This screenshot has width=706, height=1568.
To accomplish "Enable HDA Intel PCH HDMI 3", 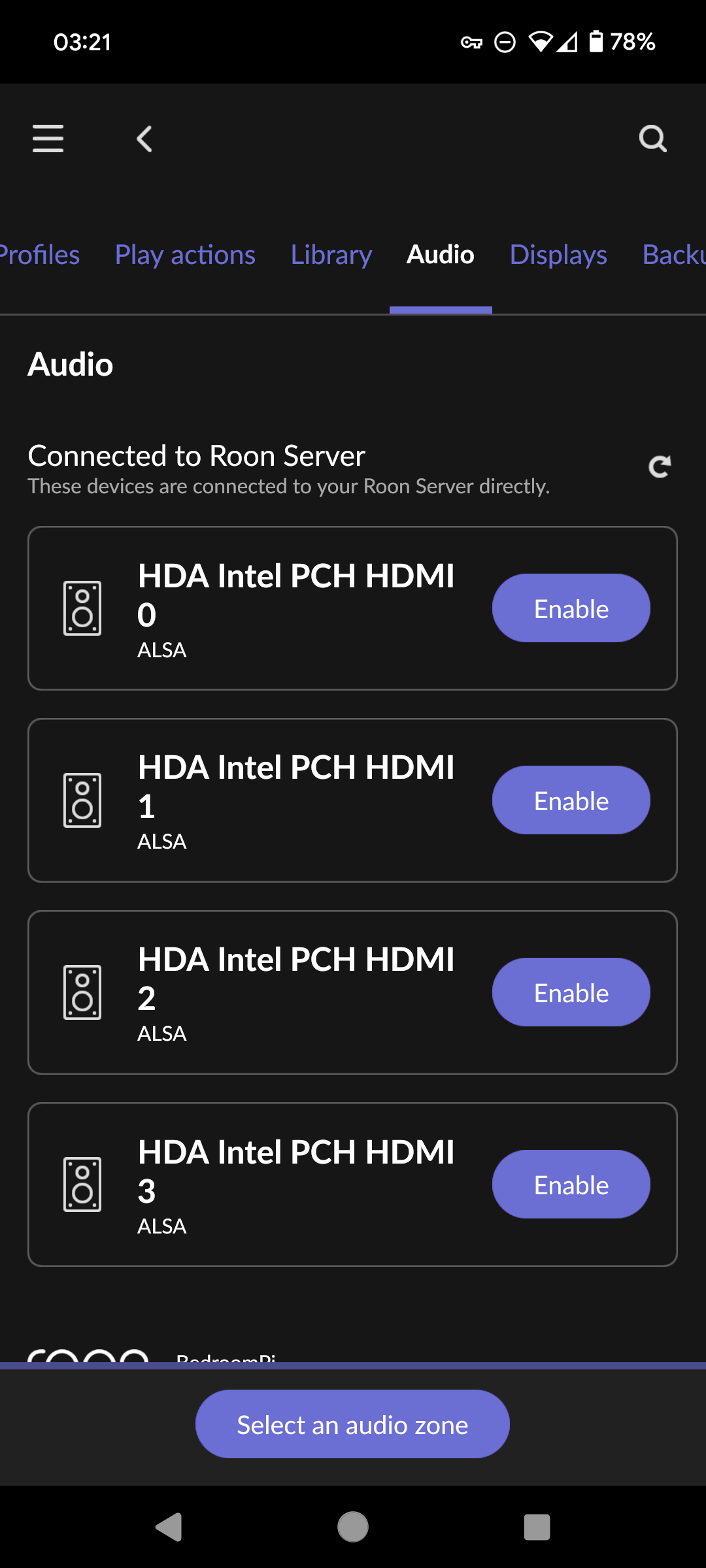I will coord(571,1184).
